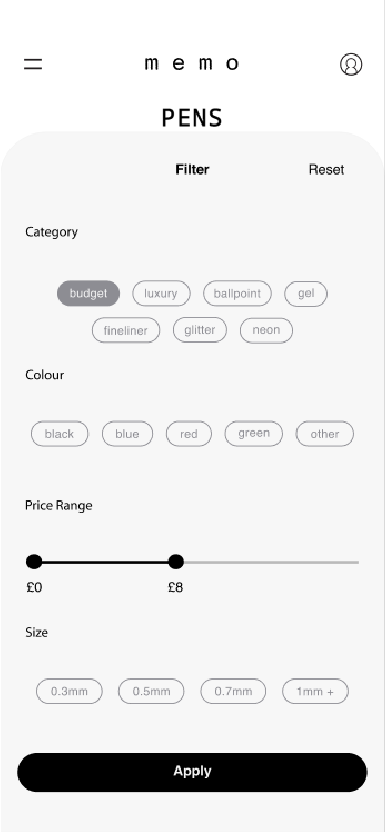Choose the green colour chip
The width and height of the screenshot is (386, 832).
click(254, 434)
